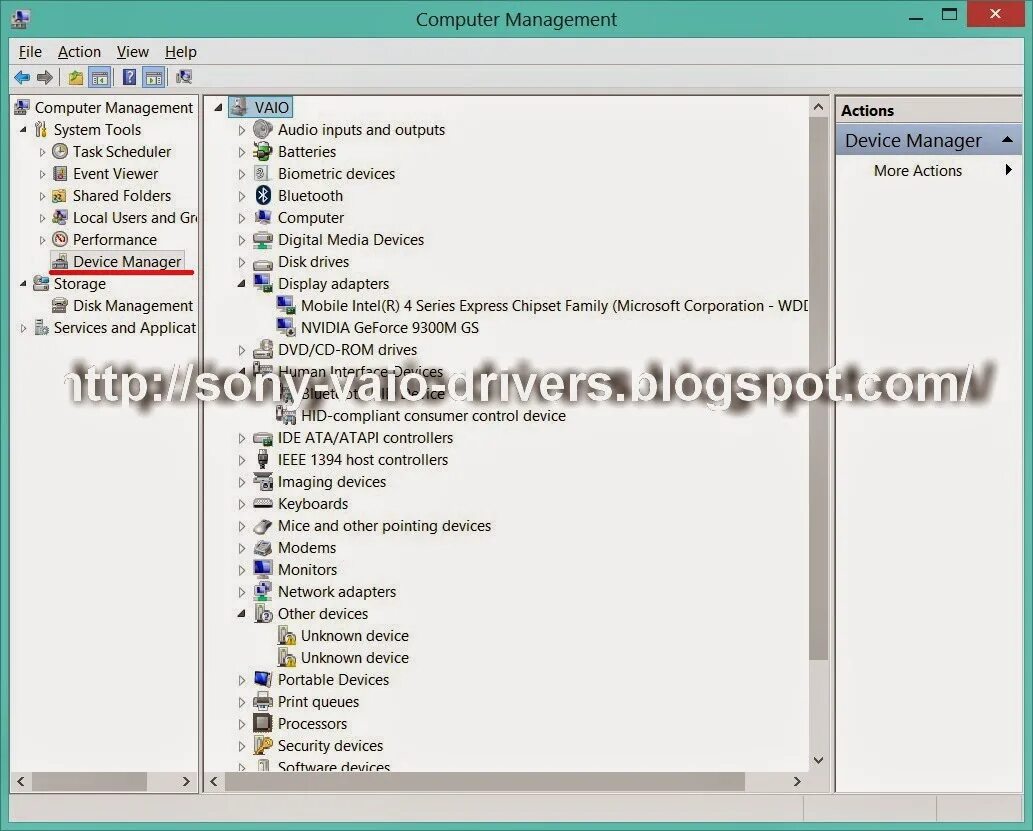Click the Monitors category icon
Image resolution: width=1033 pixels, height=831 pixels.
[x=263, y=569]
